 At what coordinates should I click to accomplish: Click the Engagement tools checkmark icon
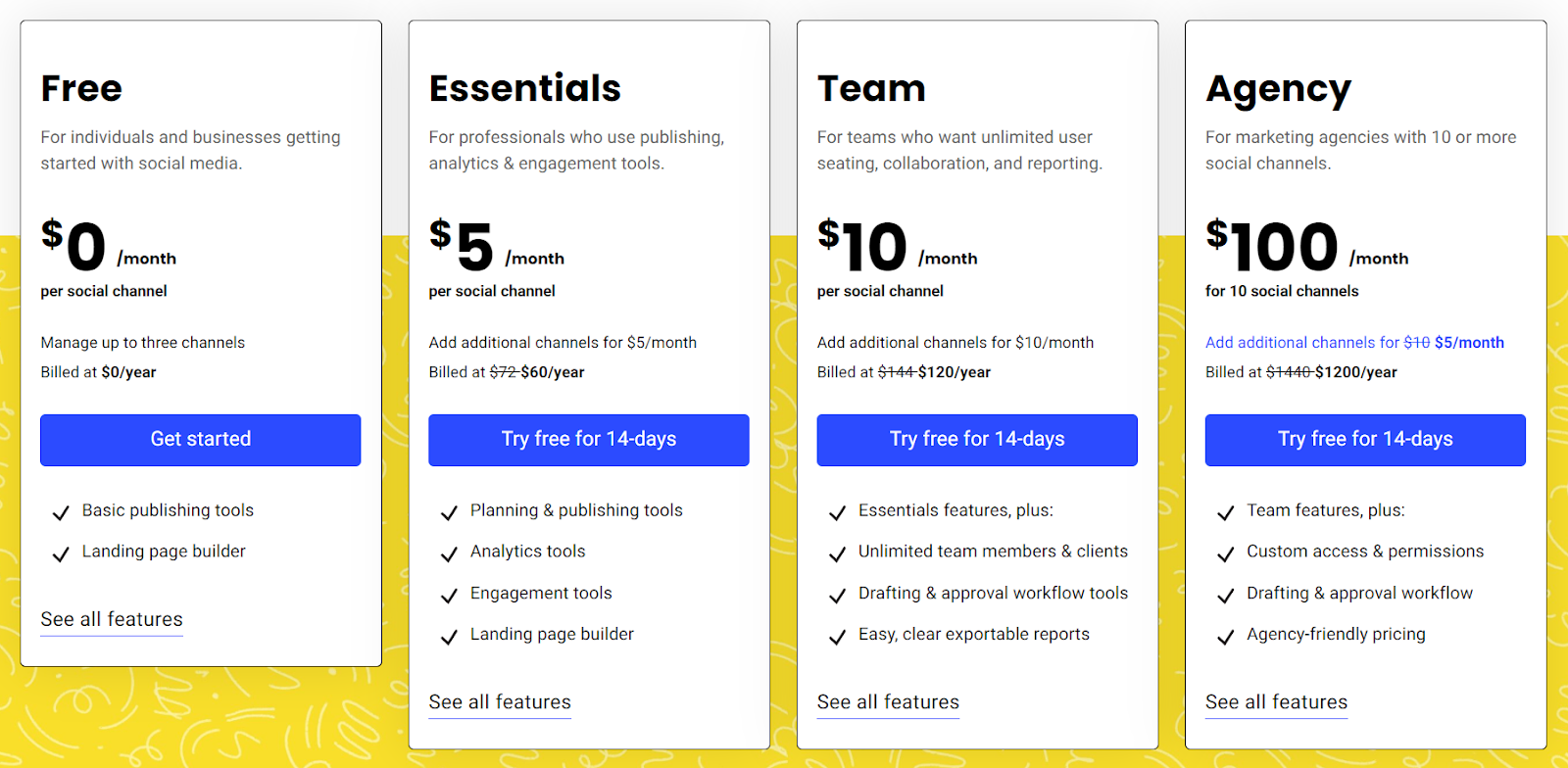449,595
